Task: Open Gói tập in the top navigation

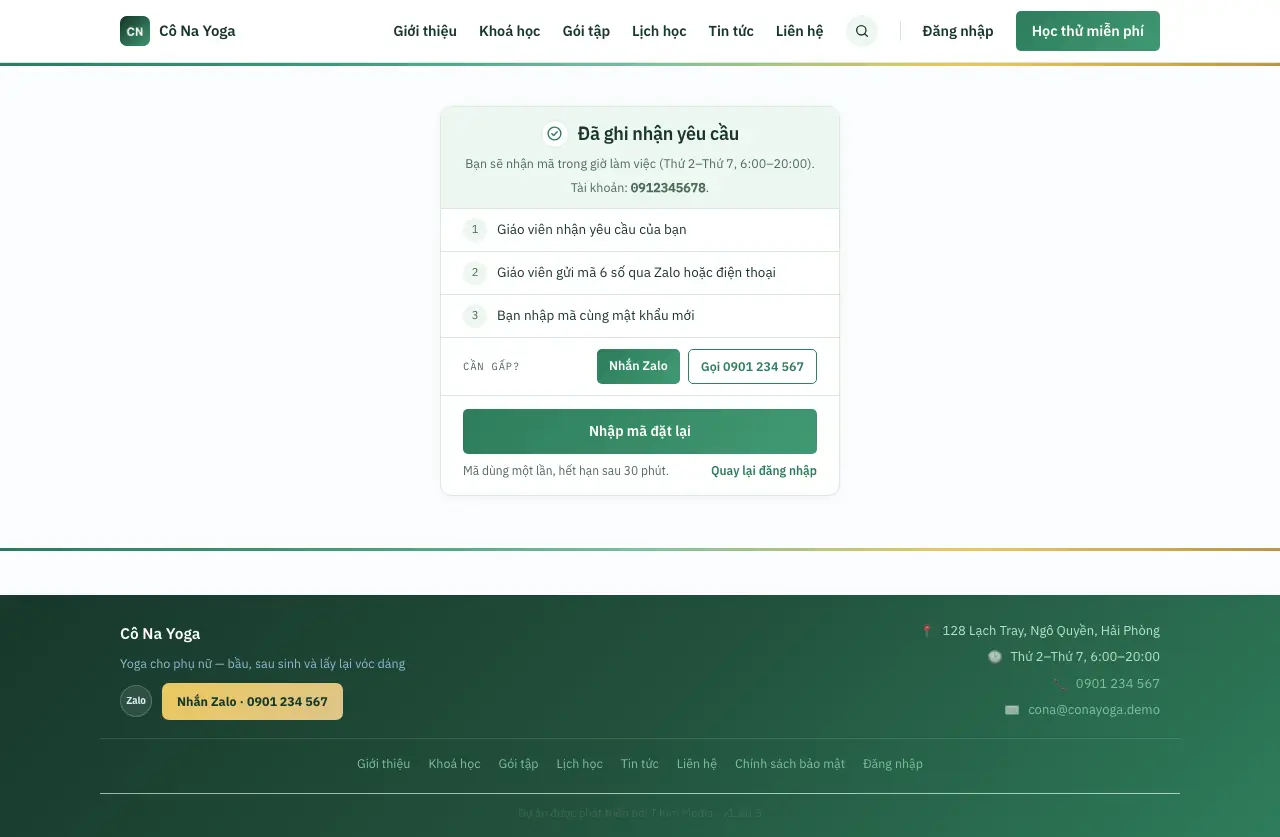Action: [x=586, y=31]
